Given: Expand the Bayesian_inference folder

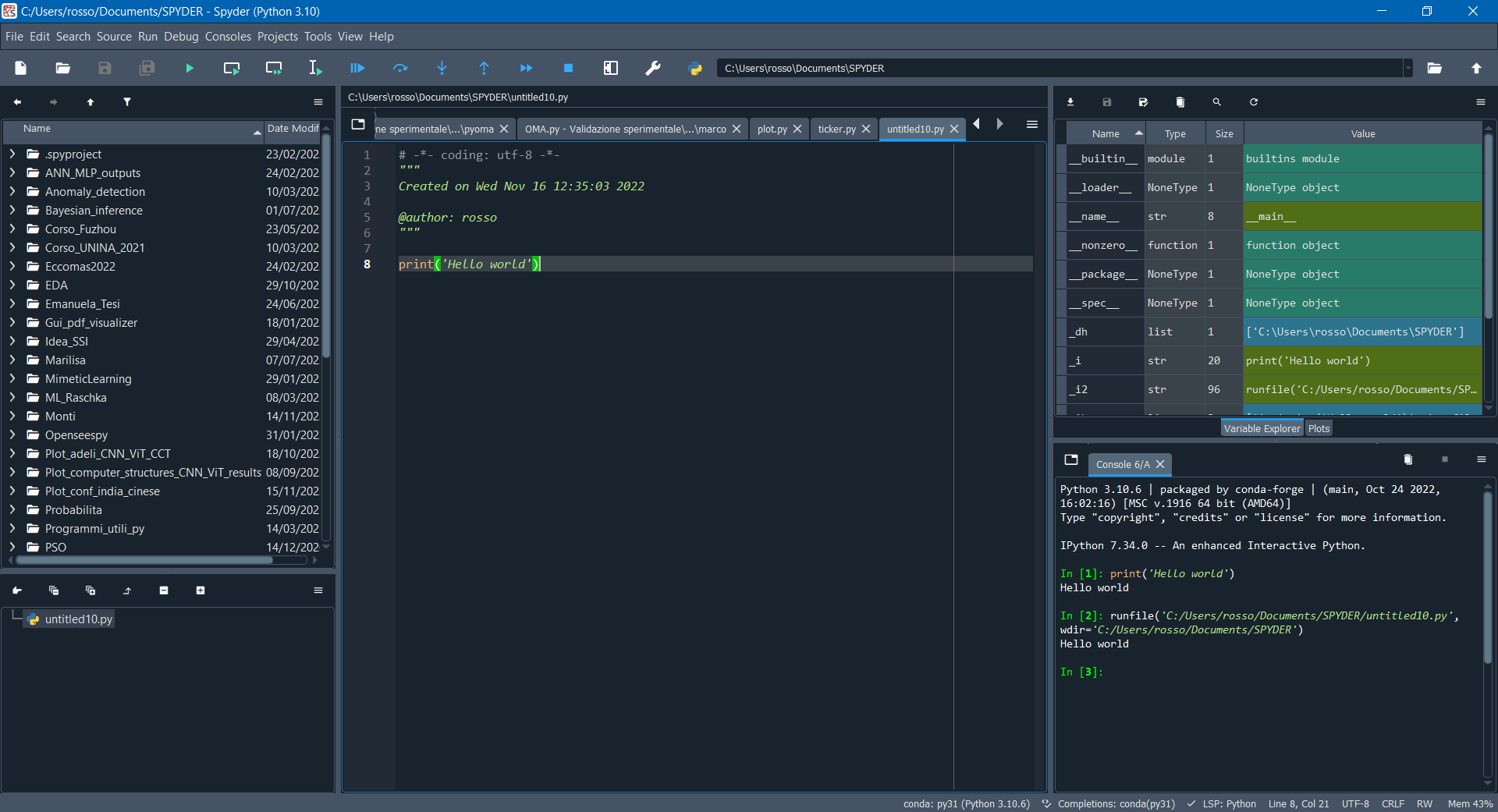Looking at the screenshot, I should click(x=12, y=211).
